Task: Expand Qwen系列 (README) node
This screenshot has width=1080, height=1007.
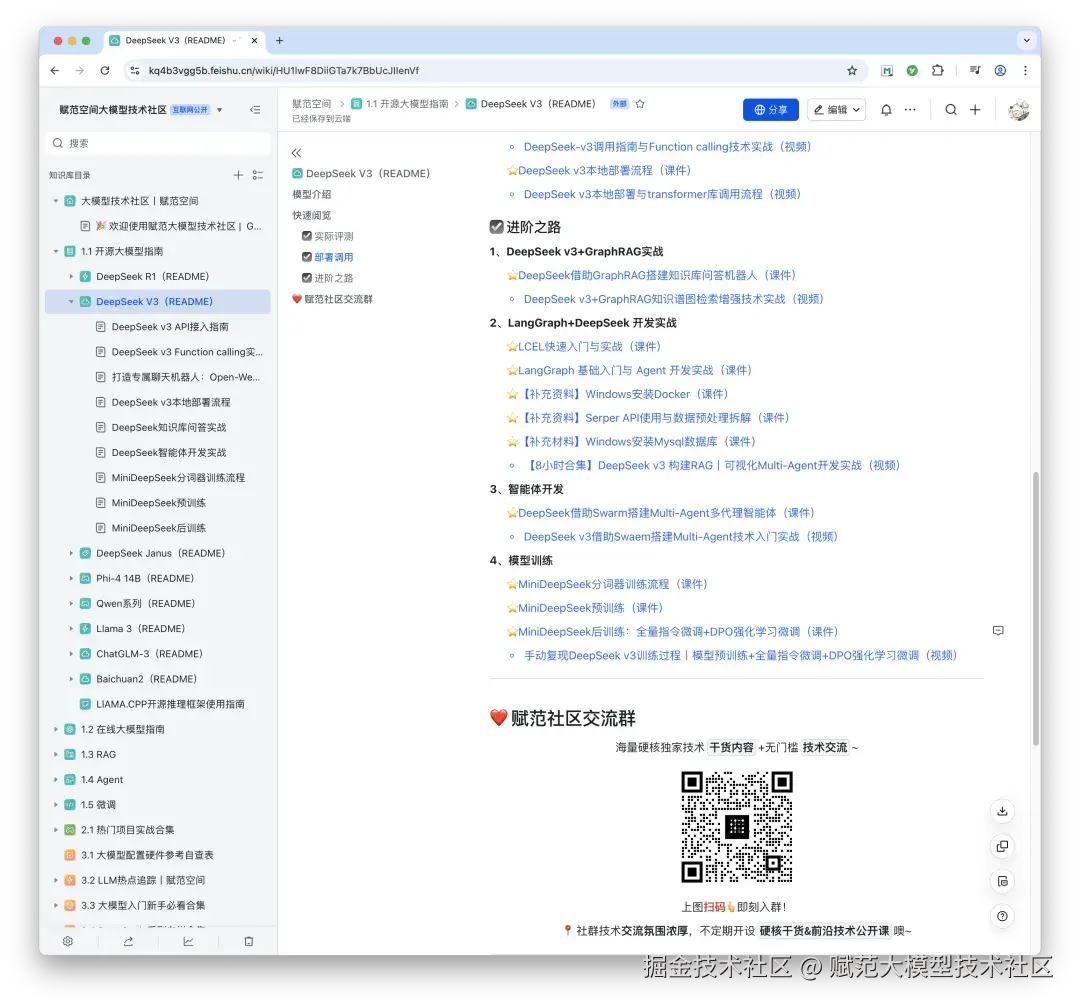Action: [x=71, y=603]
